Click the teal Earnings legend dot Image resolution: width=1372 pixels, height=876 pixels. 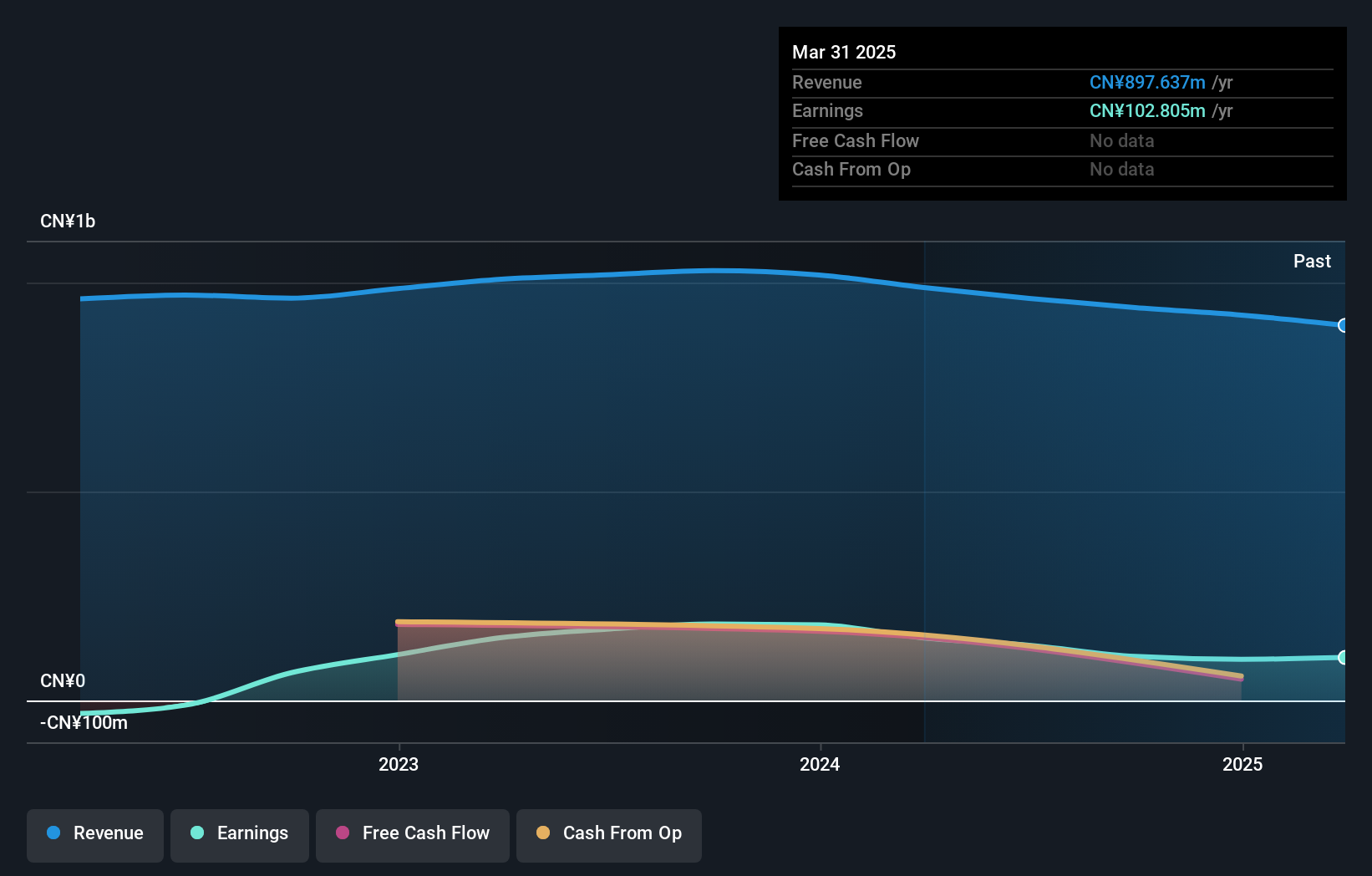pyautogui.click(x=197, y=833)
